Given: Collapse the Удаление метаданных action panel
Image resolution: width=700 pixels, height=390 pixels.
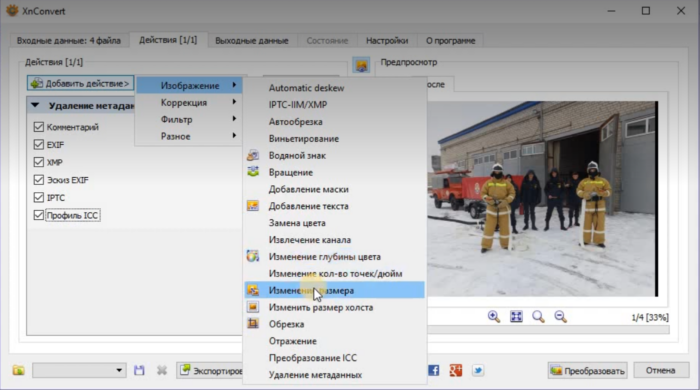Looking at the screenshot, I should click(x=35, y=106).
